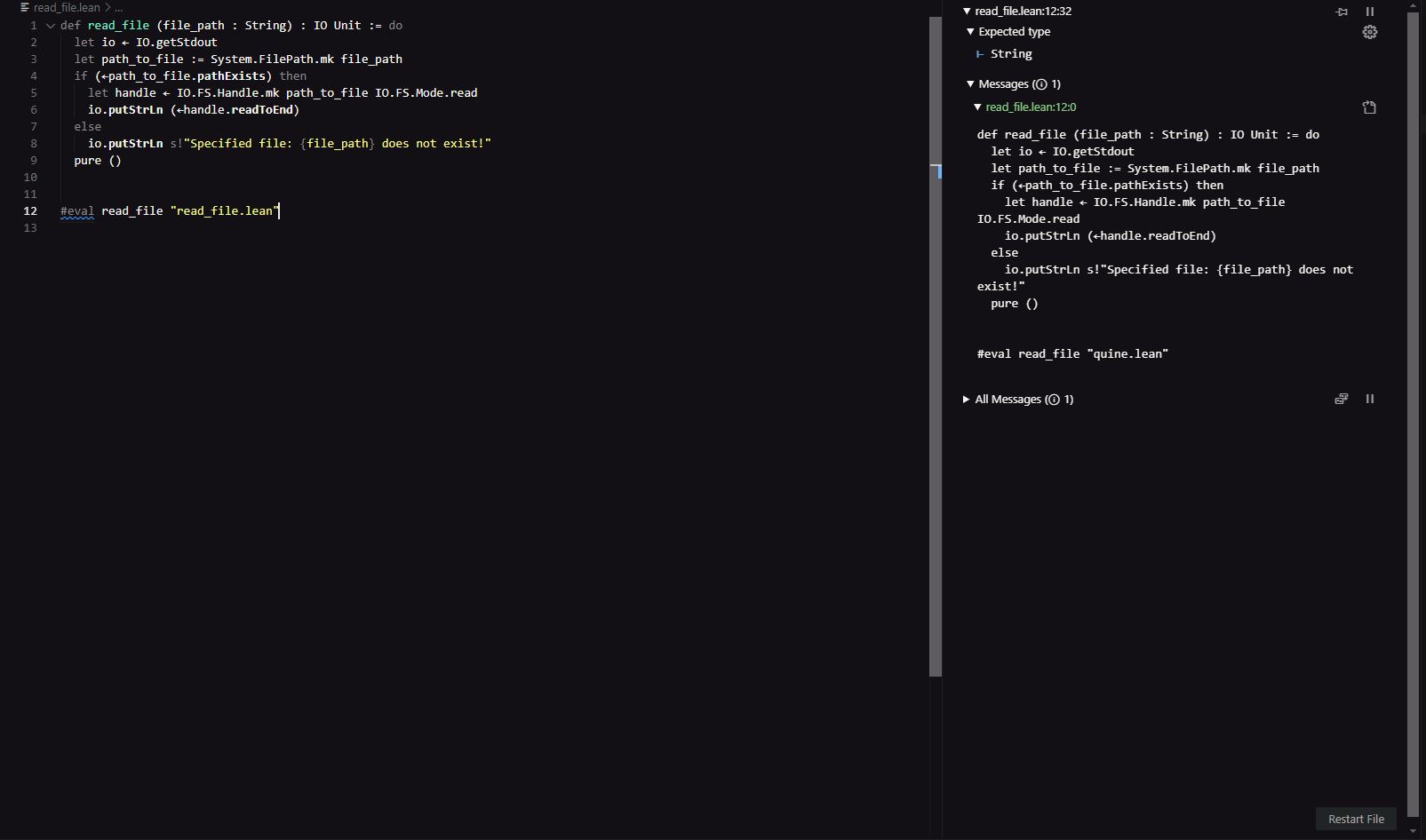Click the editor vertical scrollbar thumb
The image size is (1426, 840).
[x=935, y=346]
